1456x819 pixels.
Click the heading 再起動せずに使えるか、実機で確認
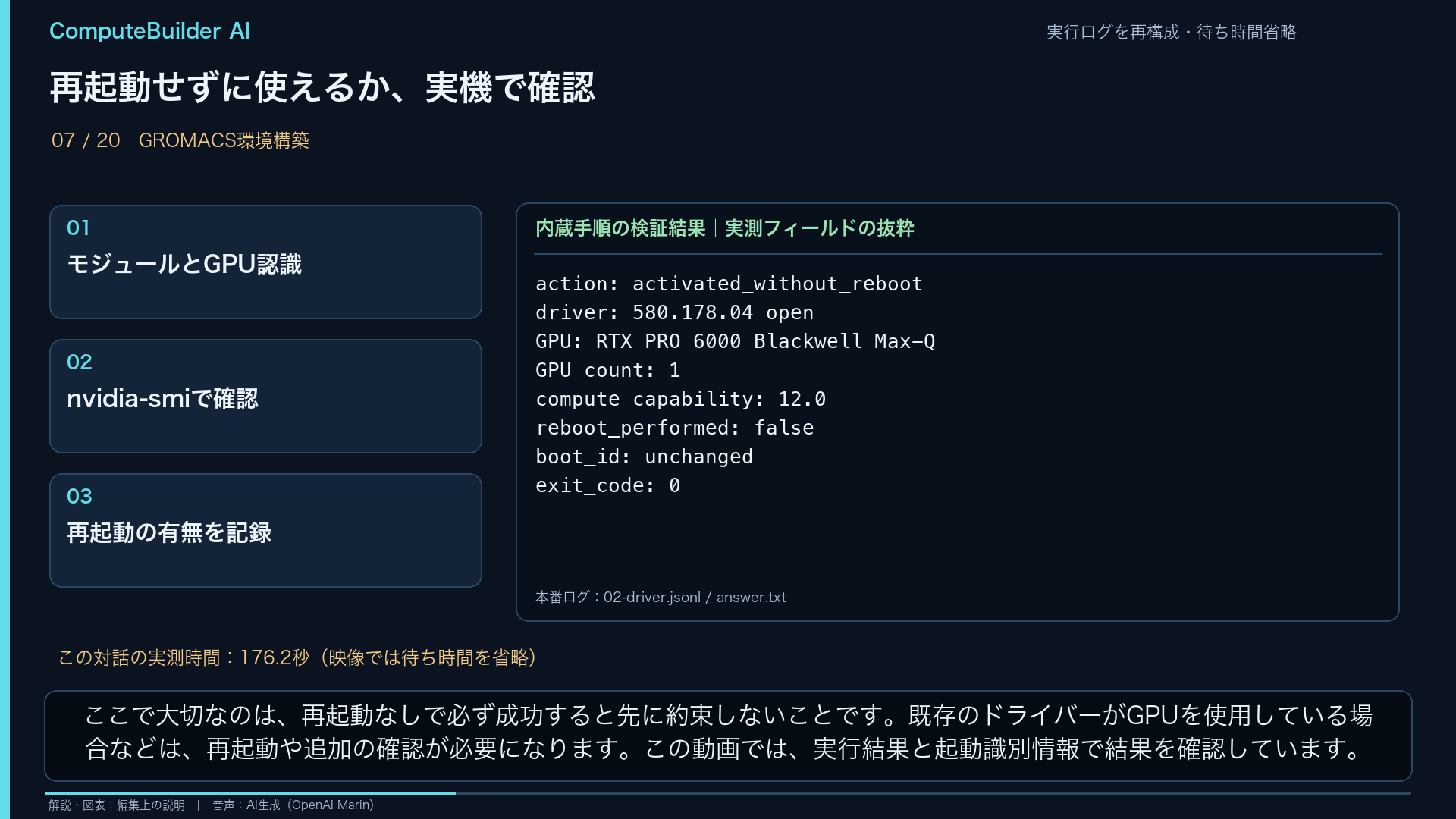(322, 87)
